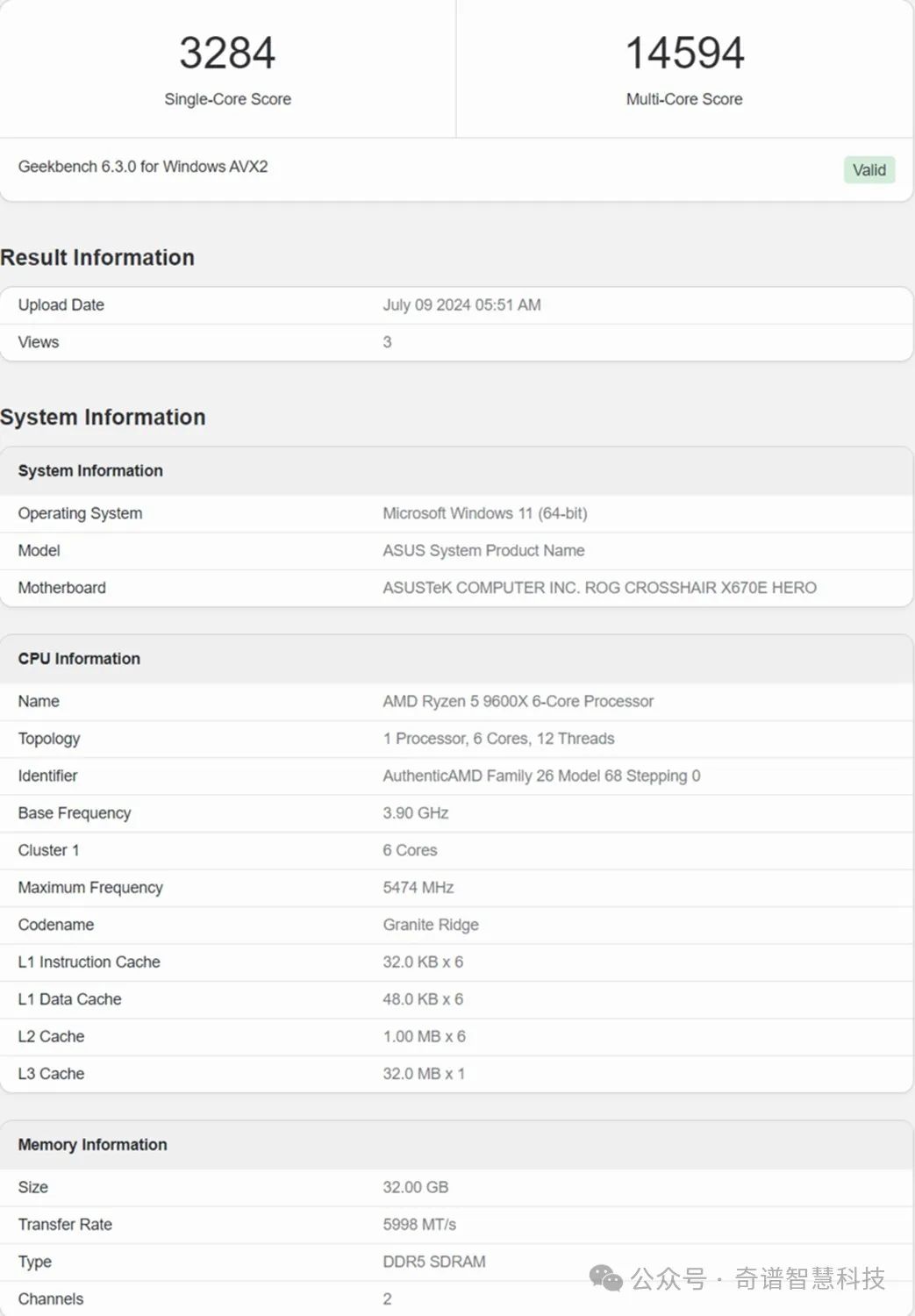Click the L1 Instruction Cache label
The width and height of the screenshot is (915, 1316).
tap(89, 962)
